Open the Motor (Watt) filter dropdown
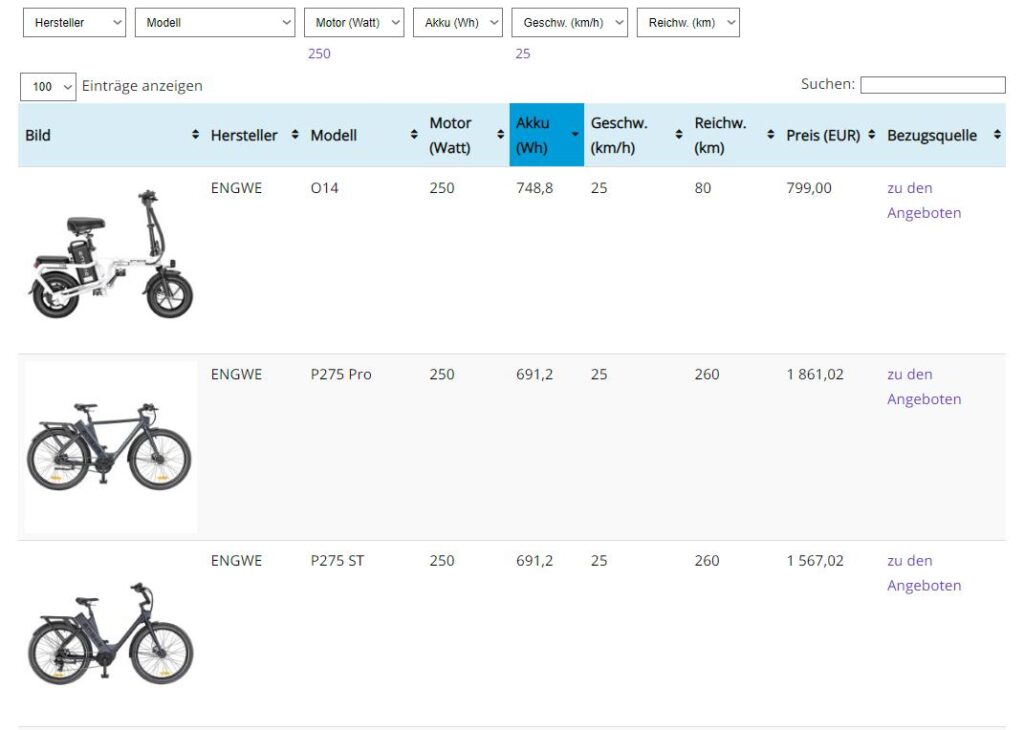This screenshot has height=730, width=1024. click(x=354, y=22)
